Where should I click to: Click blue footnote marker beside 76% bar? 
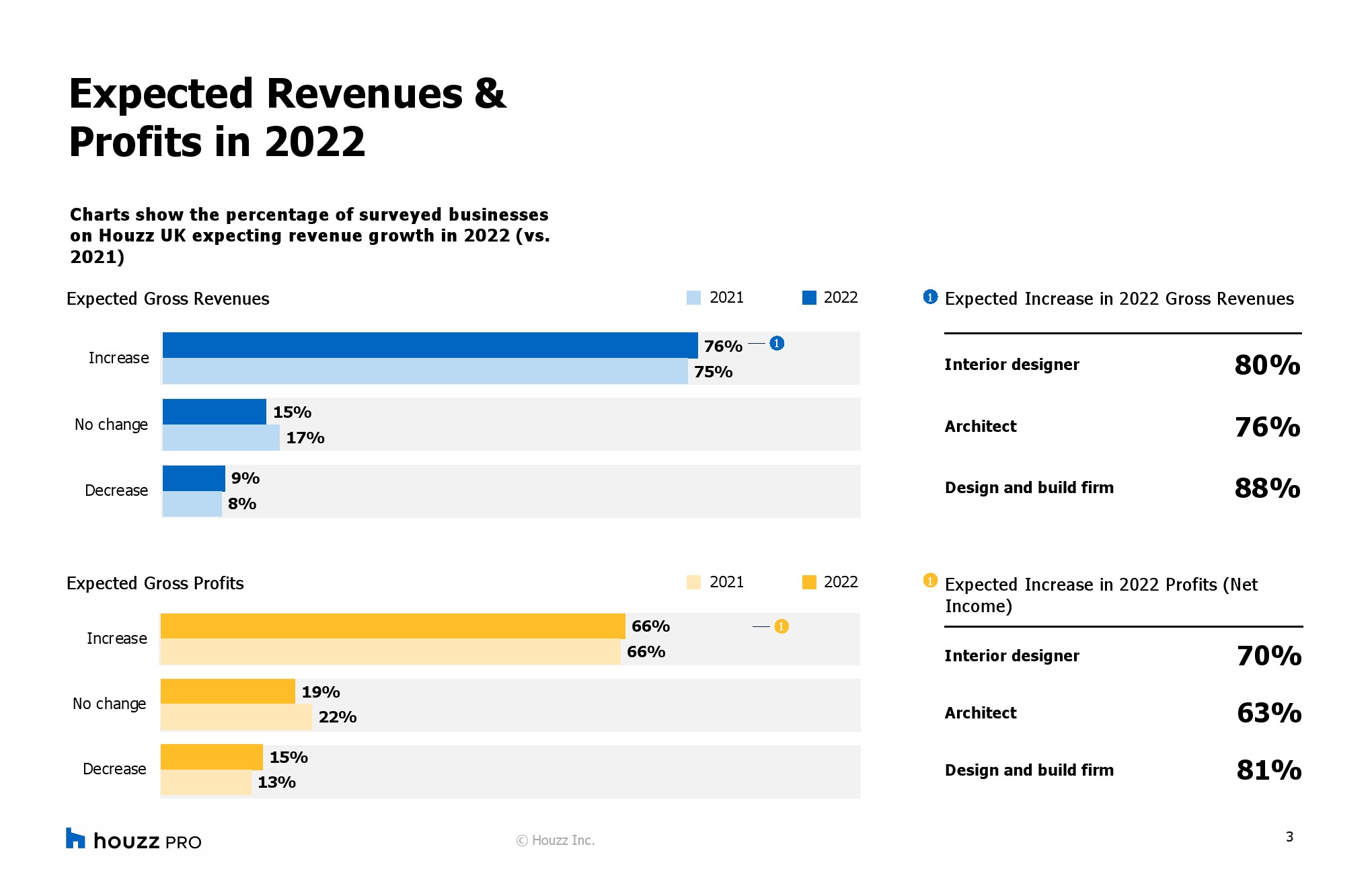(777, 344)
